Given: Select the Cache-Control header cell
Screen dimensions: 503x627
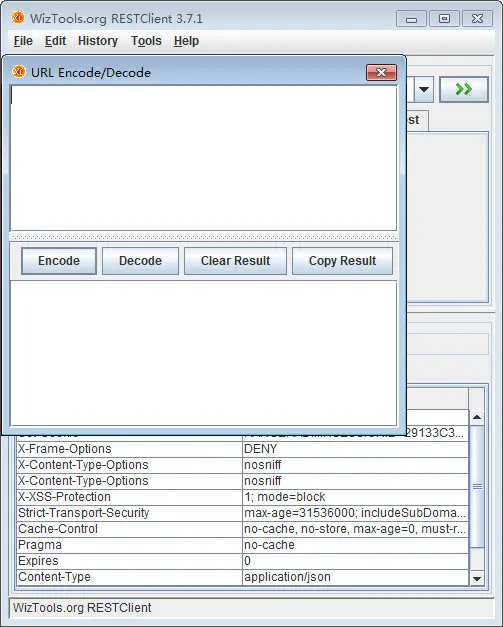Looking at the screenshot, I should (129, 529).
